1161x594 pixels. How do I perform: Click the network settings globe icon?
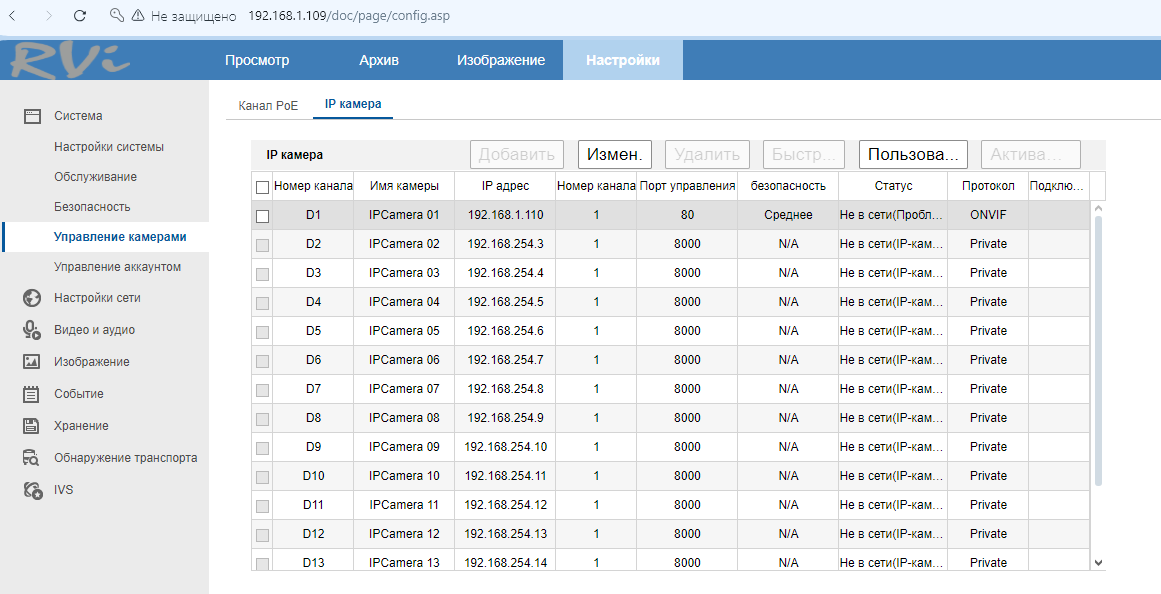point(31,298)
